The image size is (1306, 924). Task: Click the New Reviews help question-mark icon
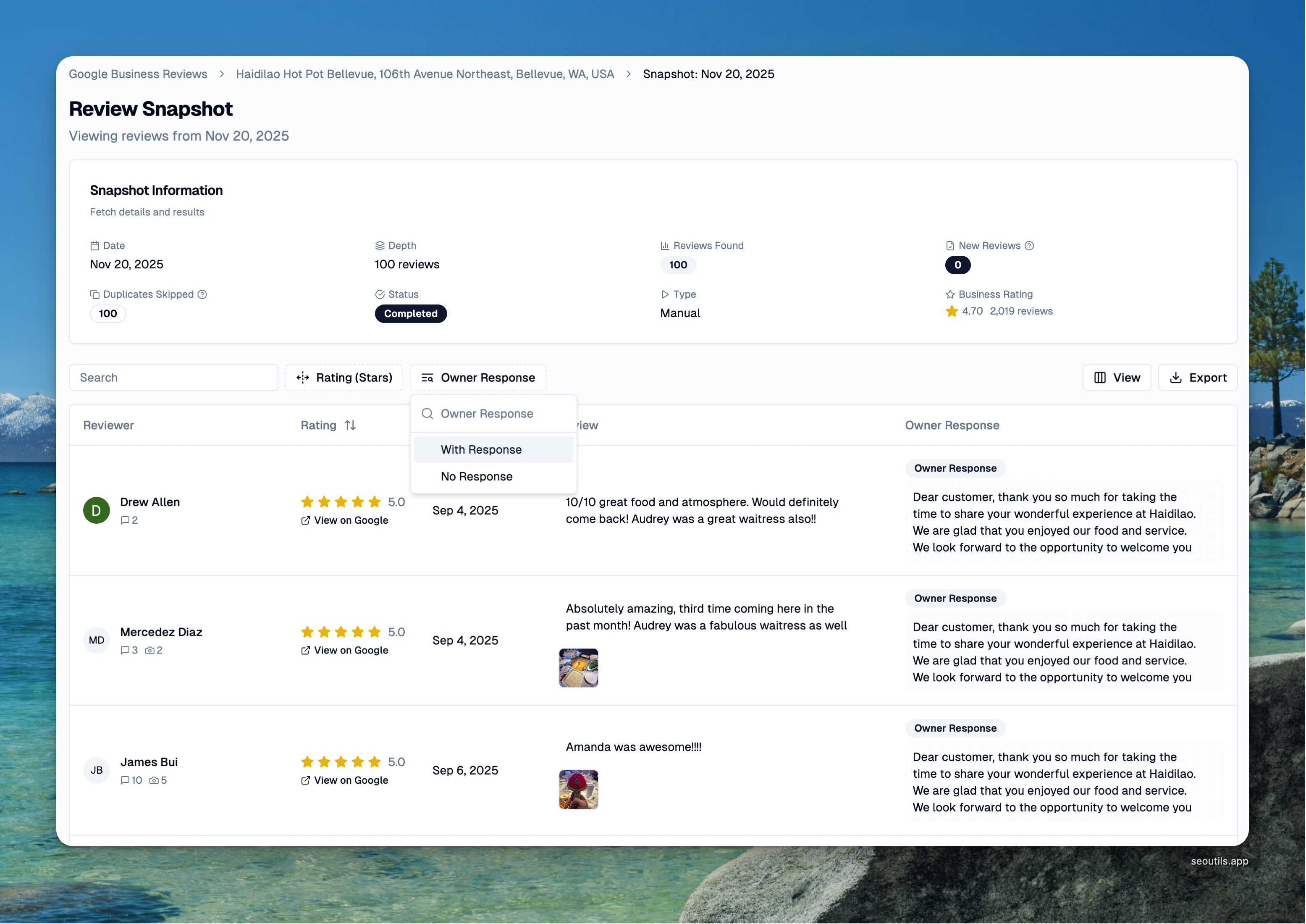(1029, 246)
